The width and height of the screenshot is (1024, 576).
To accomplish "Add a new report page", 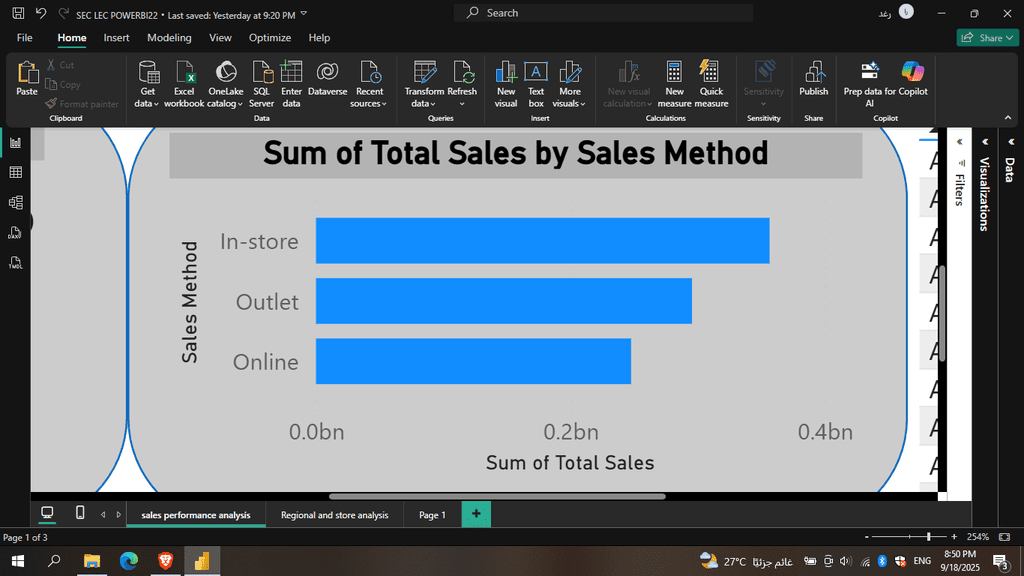I will [x=476, y=514].
